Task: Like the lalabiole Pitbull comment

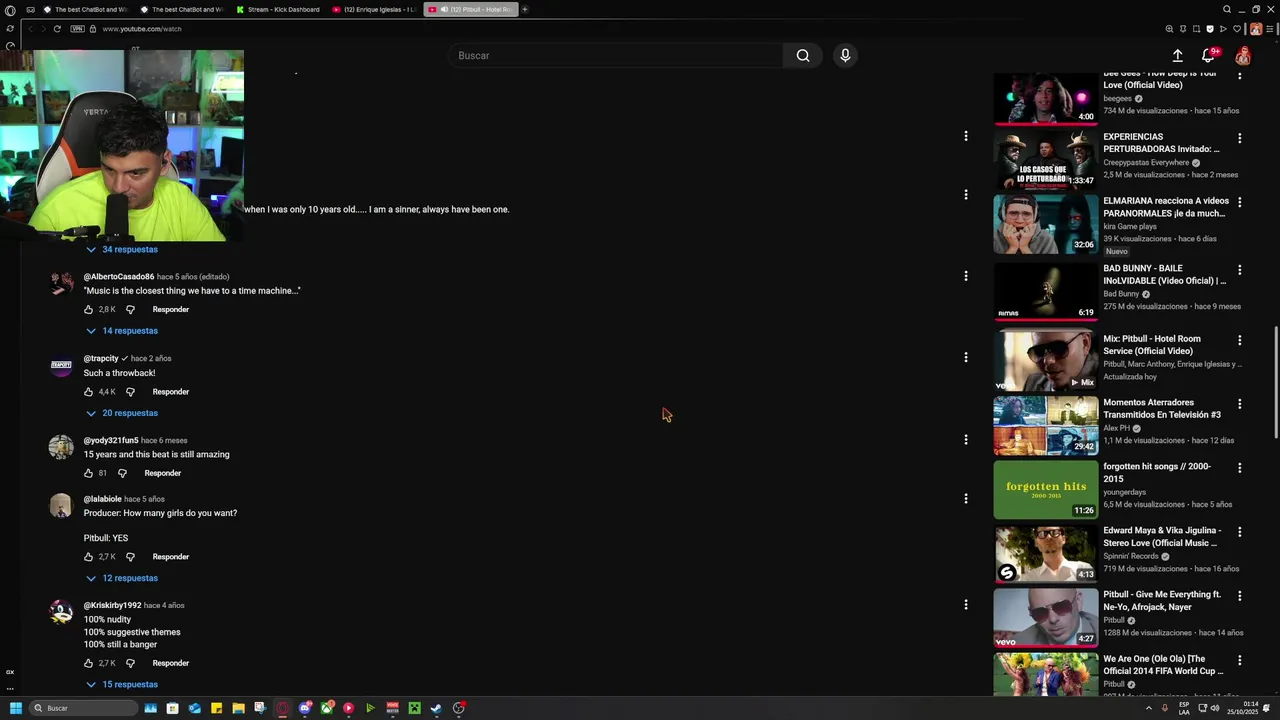Action: 89,557
